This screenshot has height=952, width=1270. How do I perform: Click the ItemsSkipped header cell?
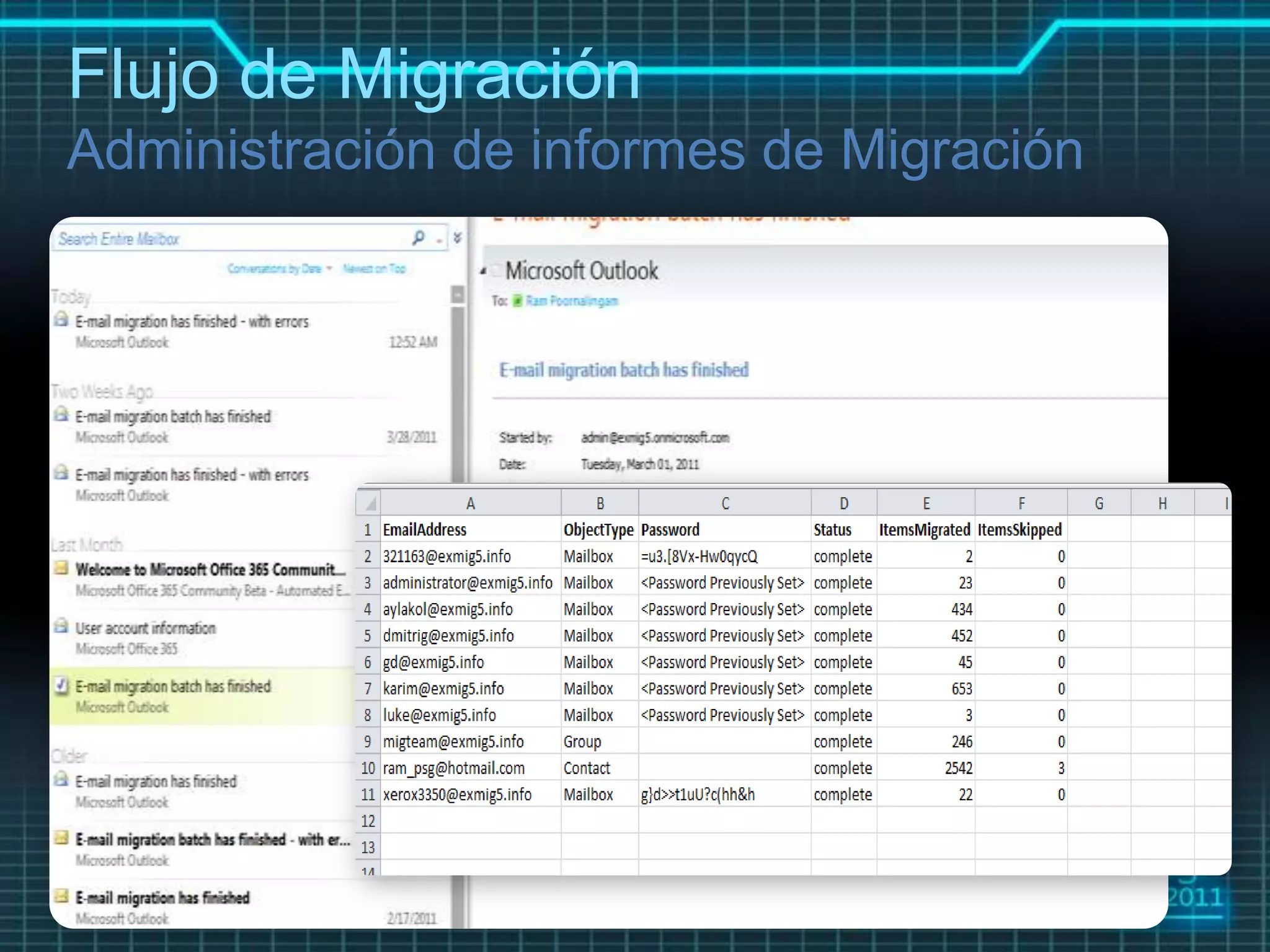[x=1021, y=530]
